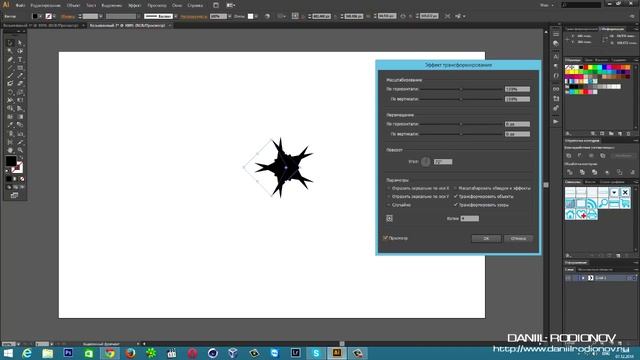Select the Magic Wand tool

point(10,51)
